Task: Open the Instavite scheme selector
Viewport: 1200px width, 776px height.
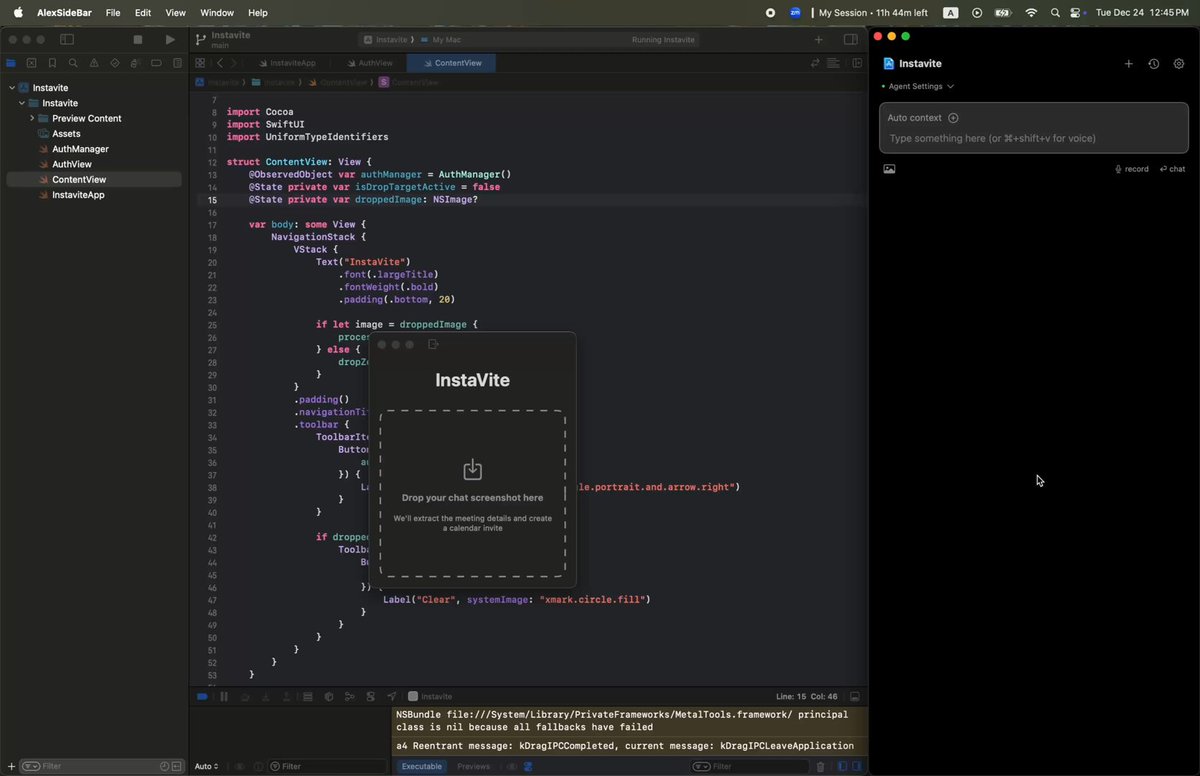Action: click(x=386, y=40)
